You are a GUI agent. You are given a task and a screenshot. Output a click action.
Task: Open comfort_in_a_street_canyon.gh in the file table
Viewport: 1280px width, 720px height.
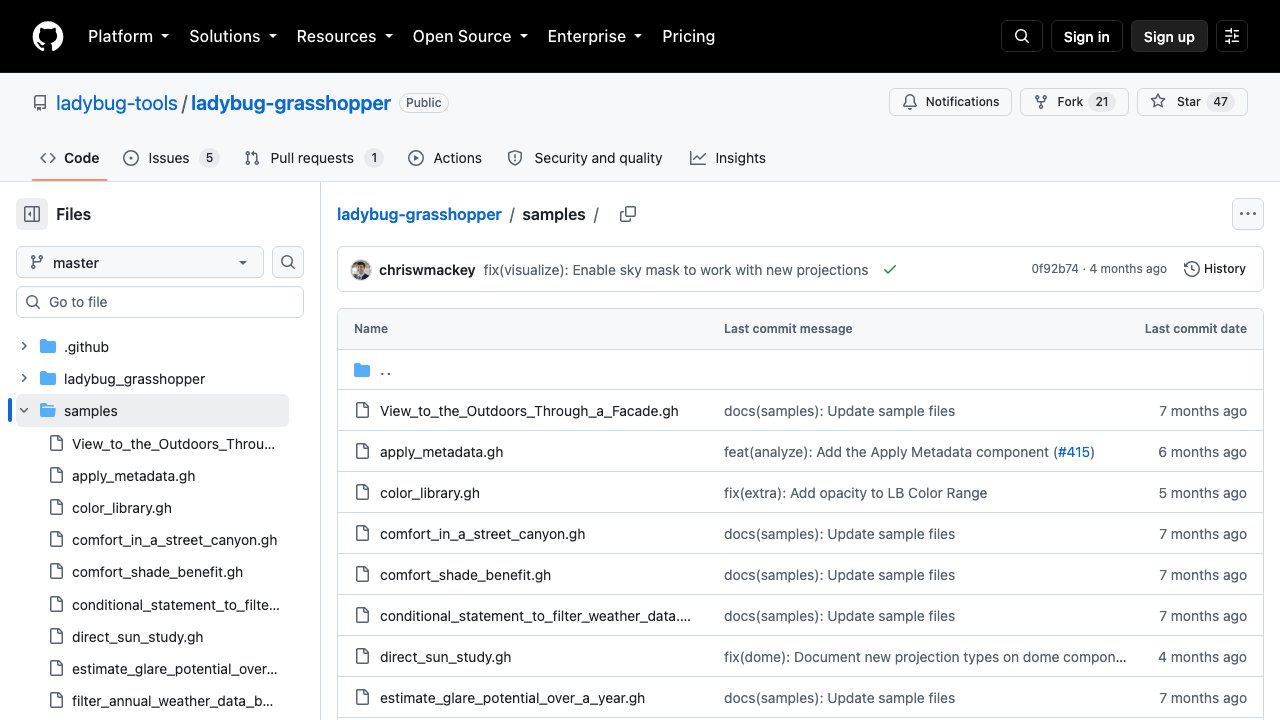(483, 534)
